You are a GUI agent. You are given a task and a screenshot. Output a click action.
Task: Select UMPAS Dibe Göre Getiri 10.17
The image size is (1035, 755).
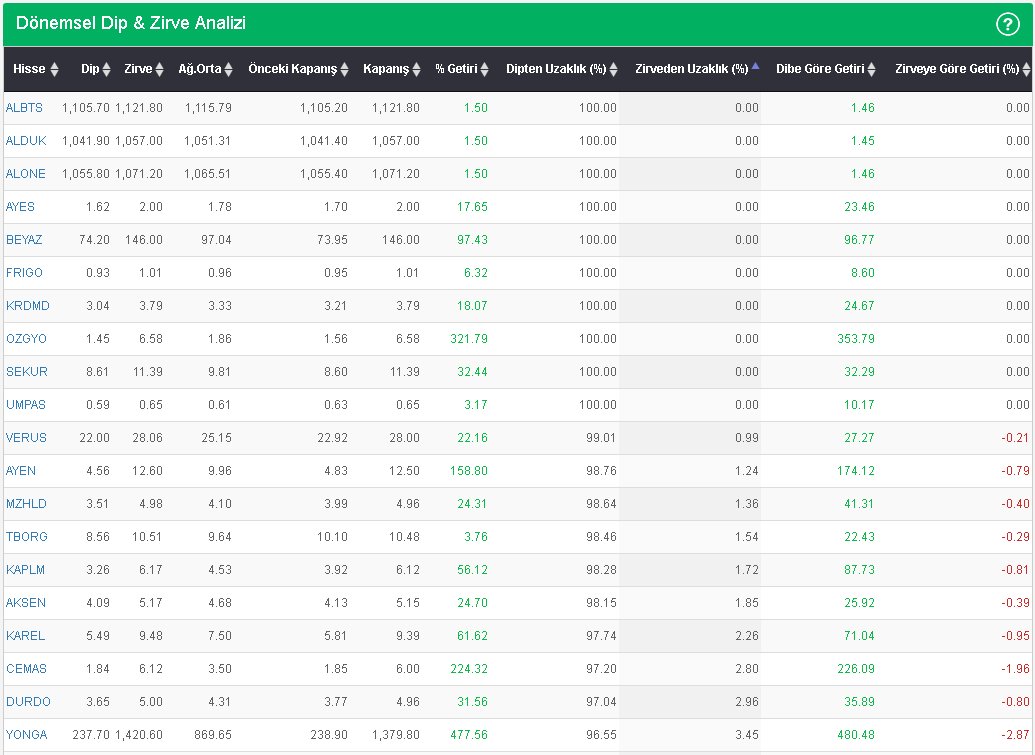tap(859, 405)
